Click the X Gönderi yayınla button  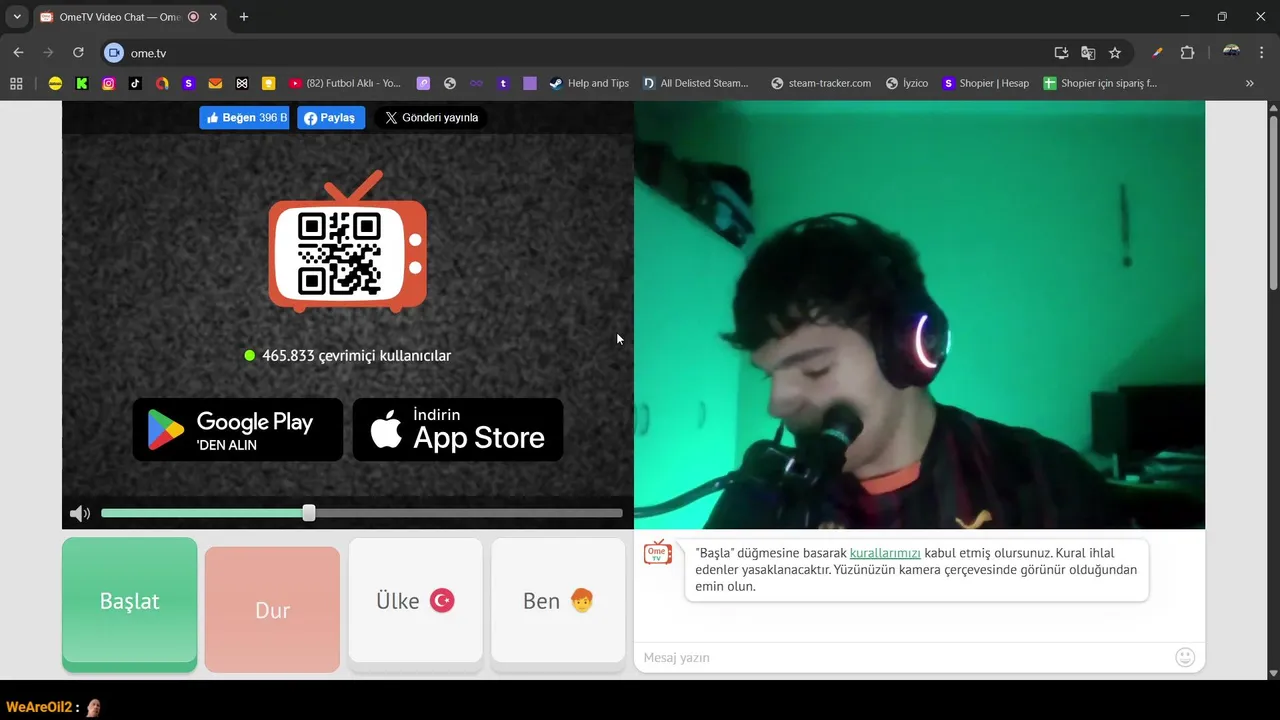pos(431,118)
